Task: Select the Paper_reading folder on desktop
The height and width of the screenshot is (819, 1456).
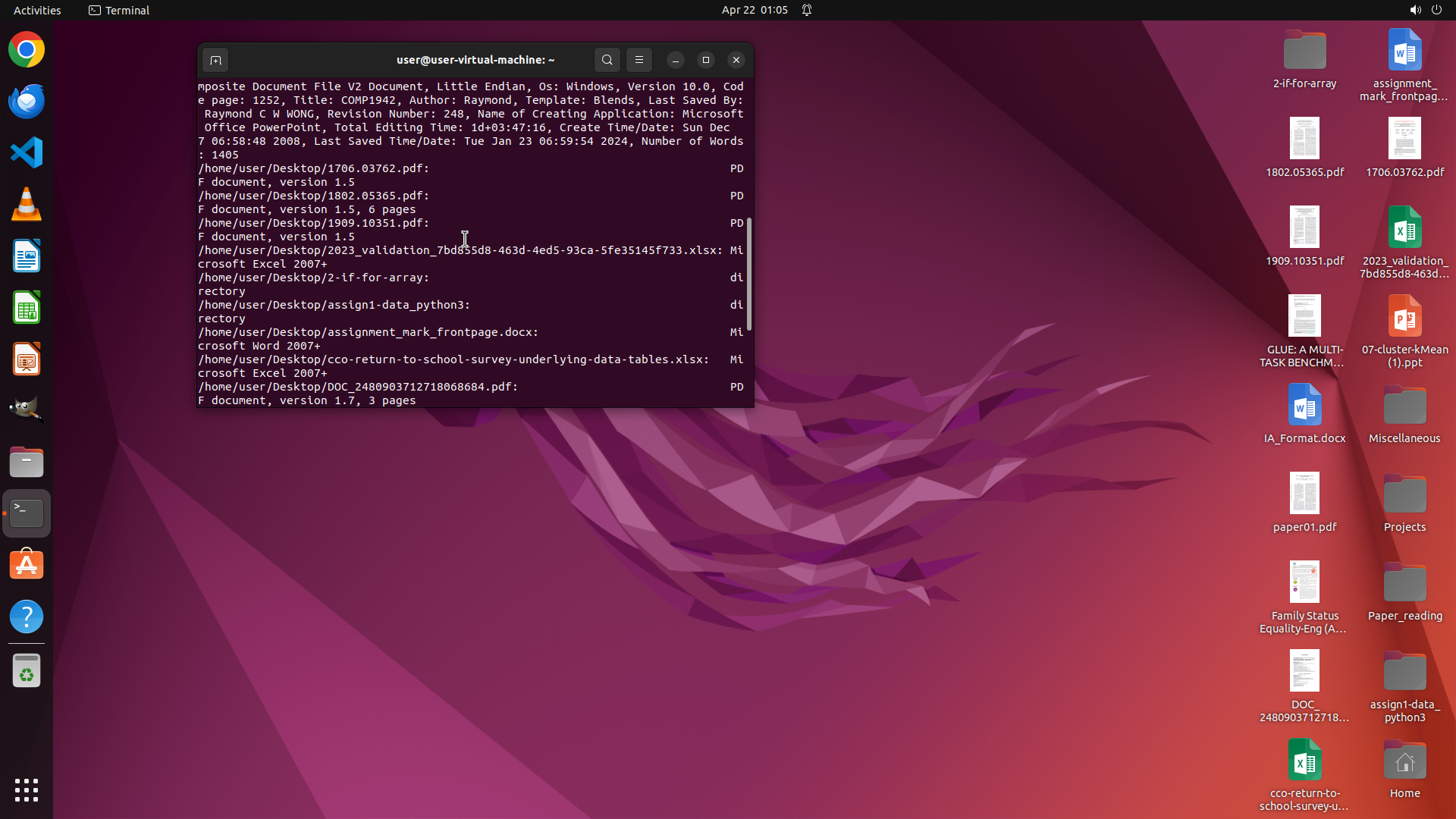Action: pyautogui.click(x=1404, y=582)
